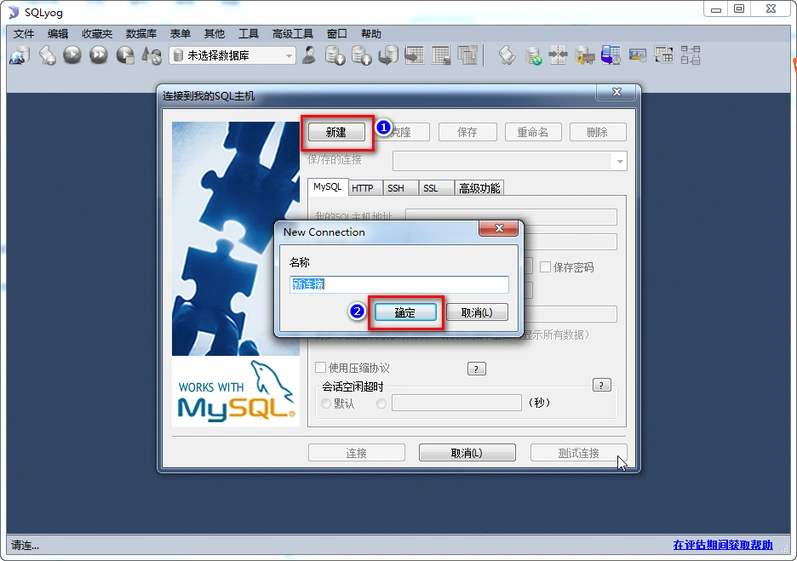Click the timeout seconds input field

pyautogui.click(x=457, y=403)
